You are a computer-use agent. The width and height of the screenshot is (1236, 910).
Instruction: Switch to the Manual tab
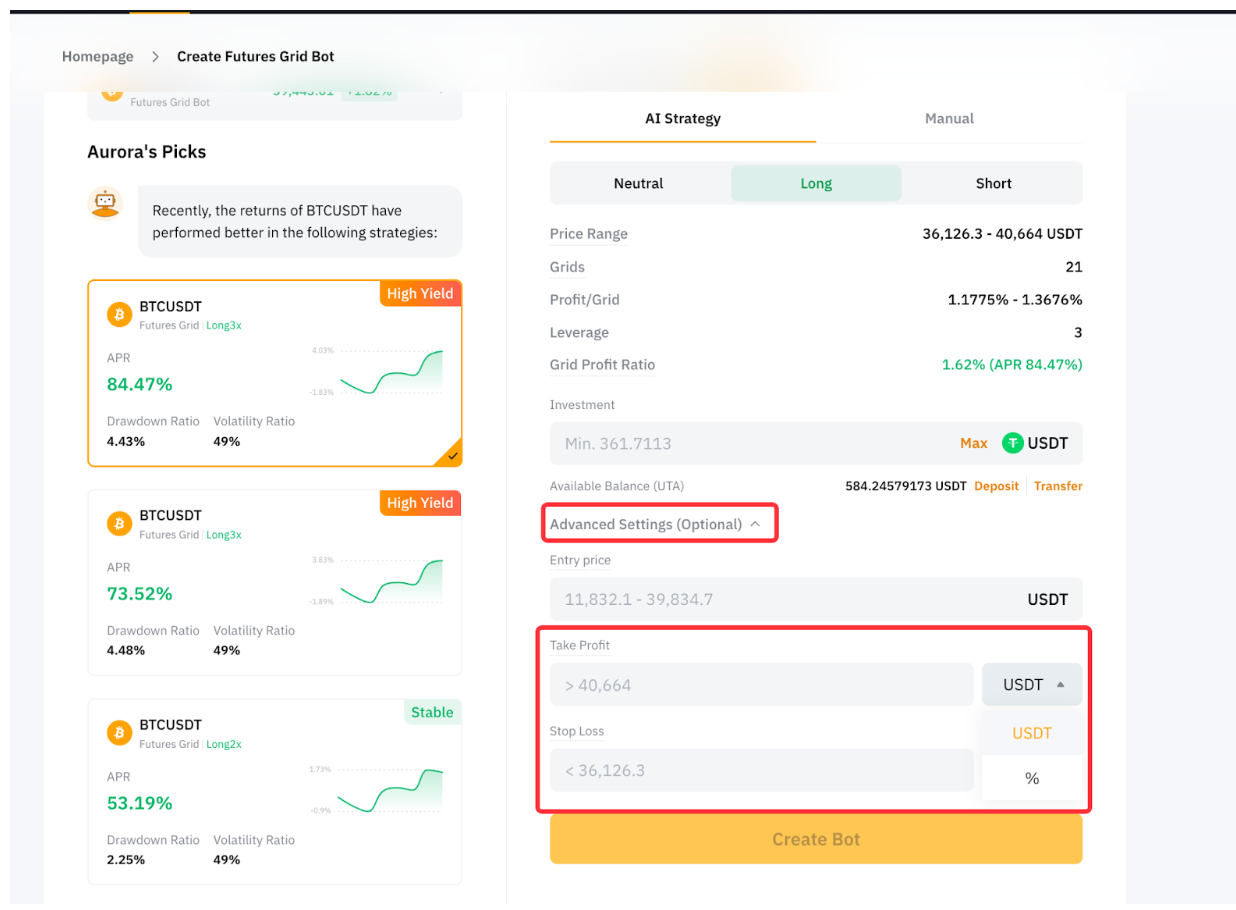pos(949,119)
